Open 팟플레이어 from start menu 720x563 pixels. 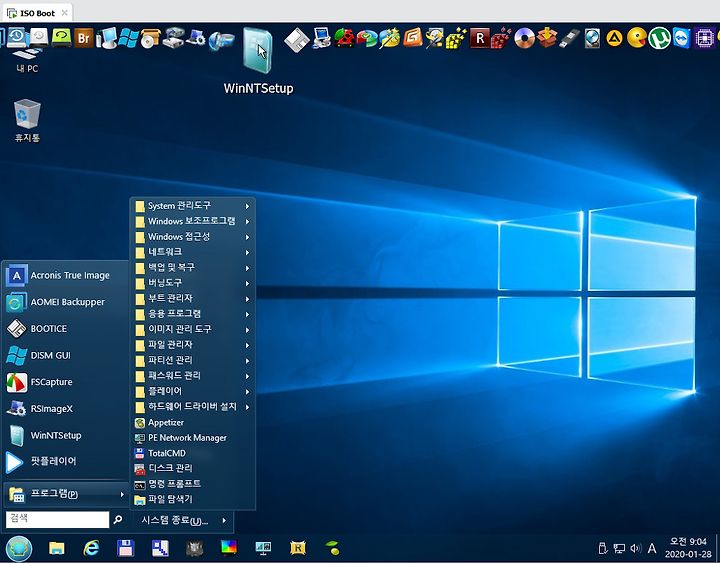[x=66, y=461]
